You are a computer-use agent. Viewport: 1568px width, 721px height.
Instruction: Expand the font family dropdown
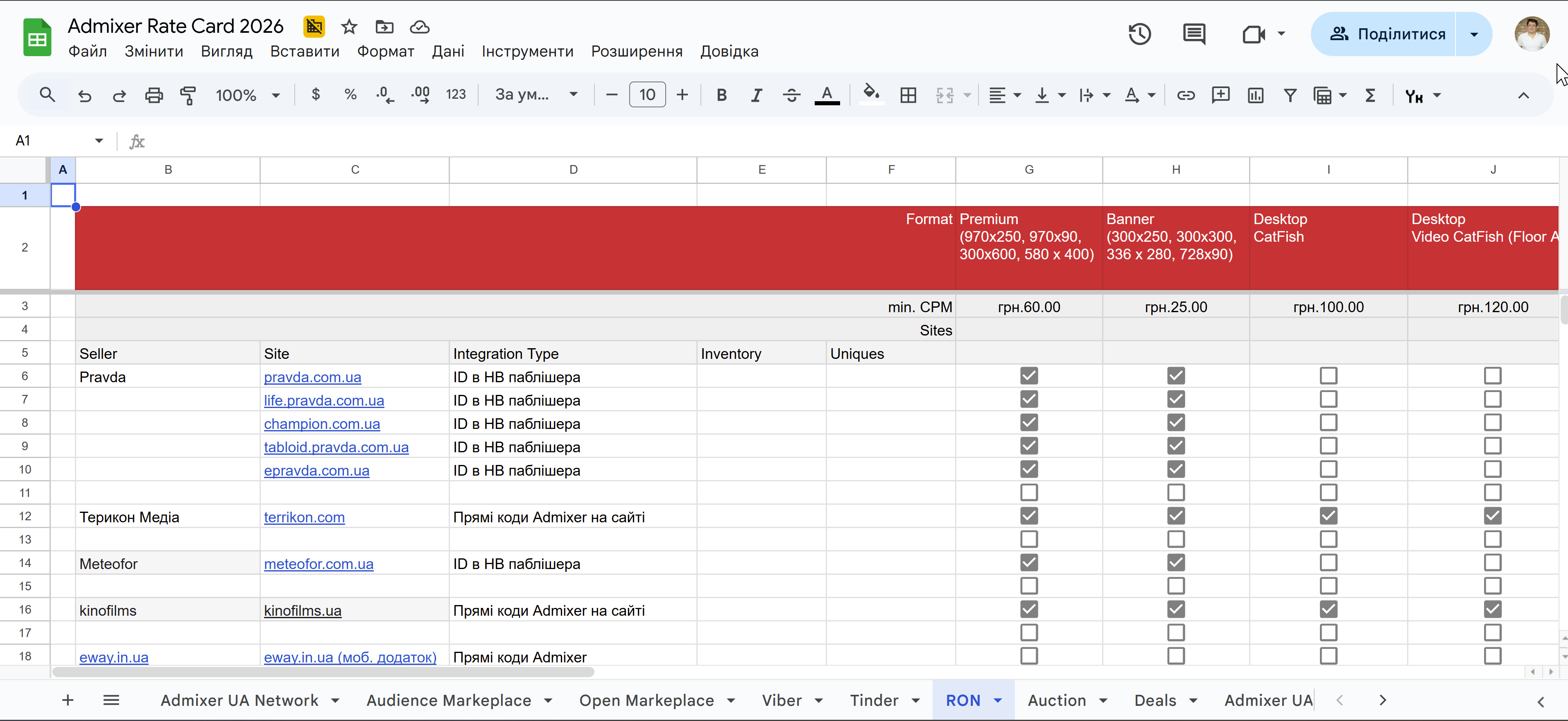pos(535,95)
